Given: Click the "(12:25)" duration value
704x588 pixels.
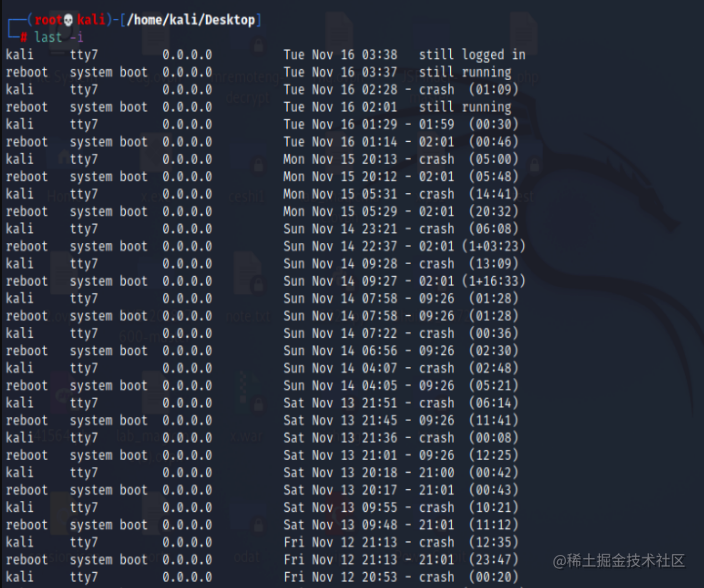Looking at the screenshot, I should click(493, 456).
